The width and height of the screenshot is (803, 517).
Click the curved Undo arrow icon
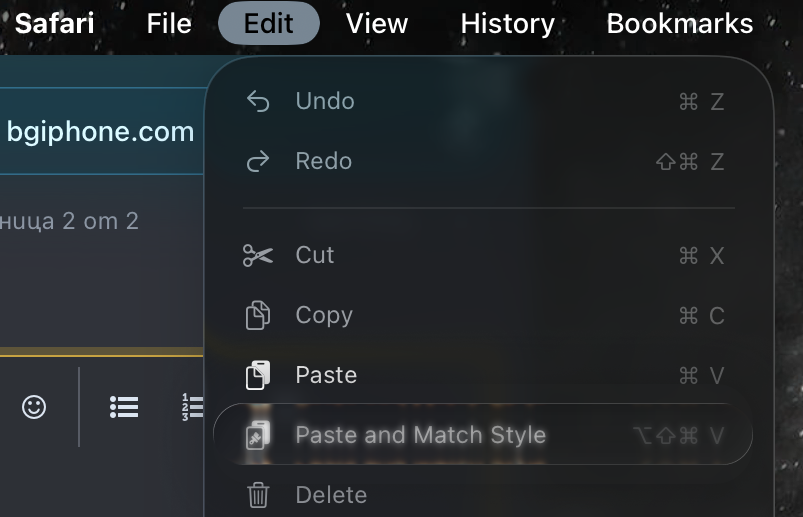pyautogui.click(x=258, y=101)
